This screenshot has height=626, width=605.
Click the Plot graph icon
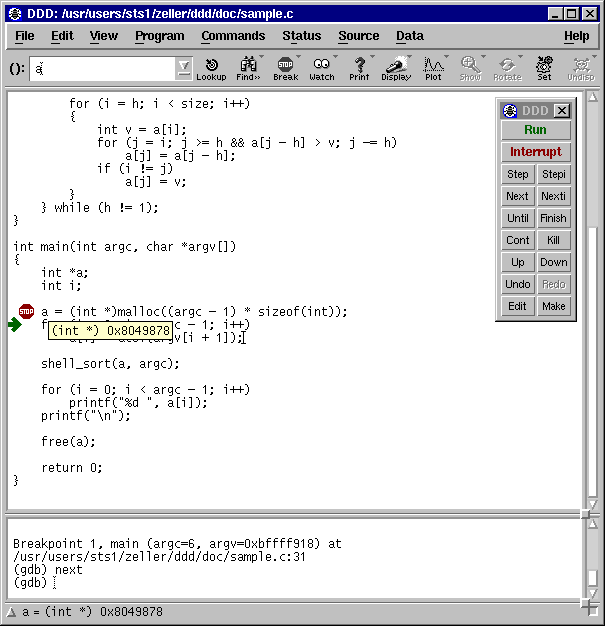433,69
